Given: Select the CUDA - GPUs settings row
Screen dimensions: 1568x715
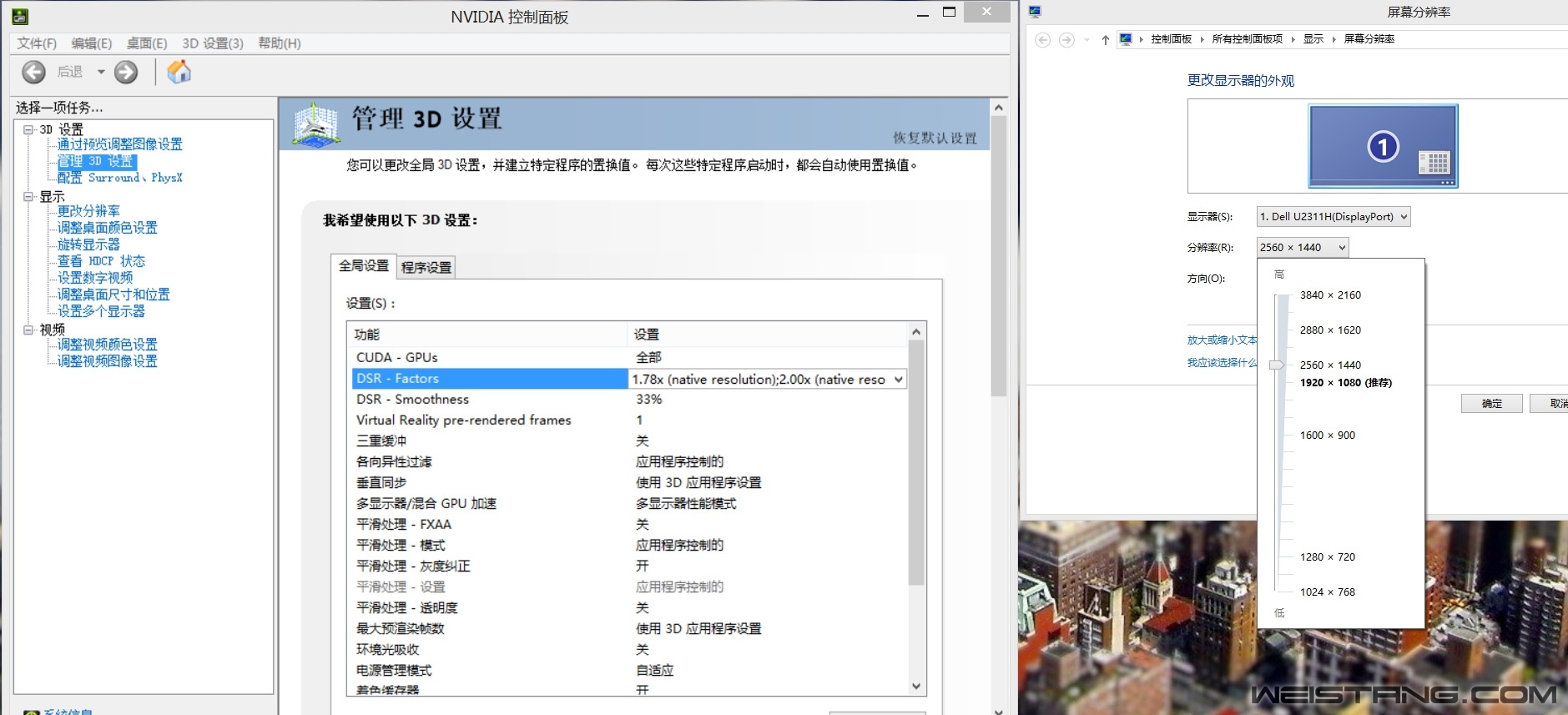Looking at the screenshot, I should (x=628, y=358).
